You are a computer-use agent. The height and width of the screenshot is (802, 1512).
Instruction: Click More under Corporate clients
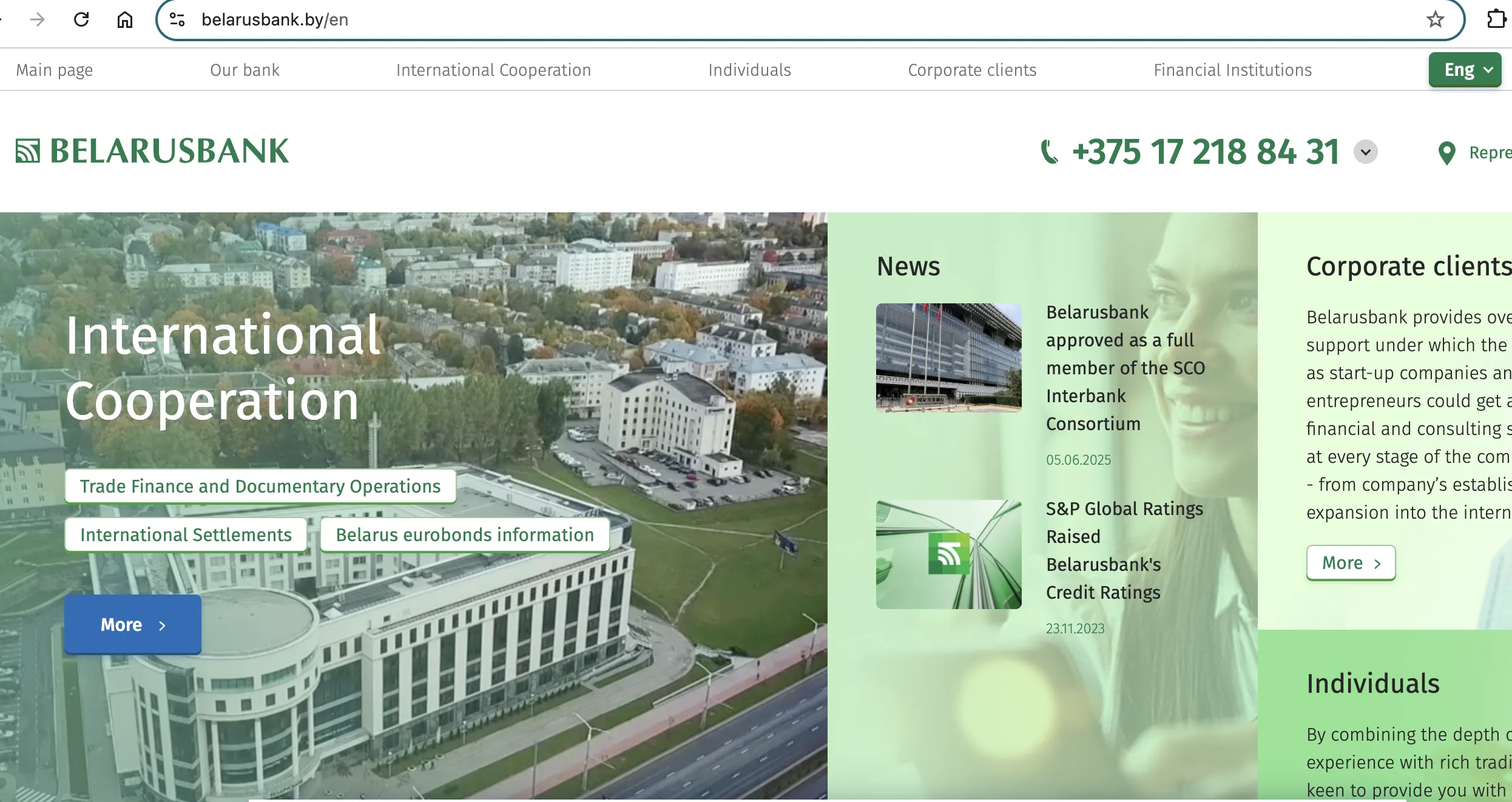pos(1351,563)
